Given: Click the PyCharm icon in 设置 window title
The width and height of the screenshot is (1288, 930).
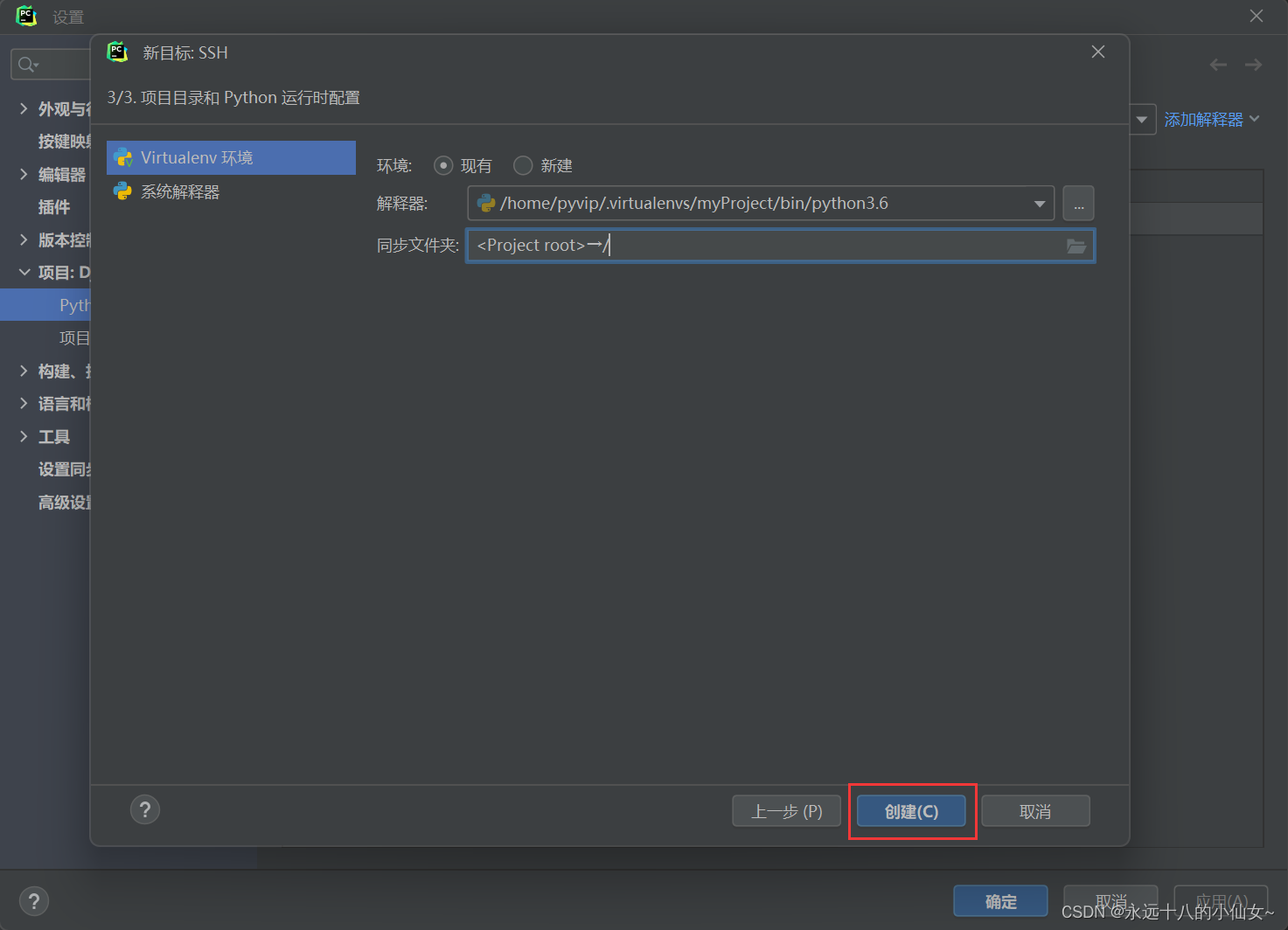Looking at the screenshot, I should pos(27,16).
